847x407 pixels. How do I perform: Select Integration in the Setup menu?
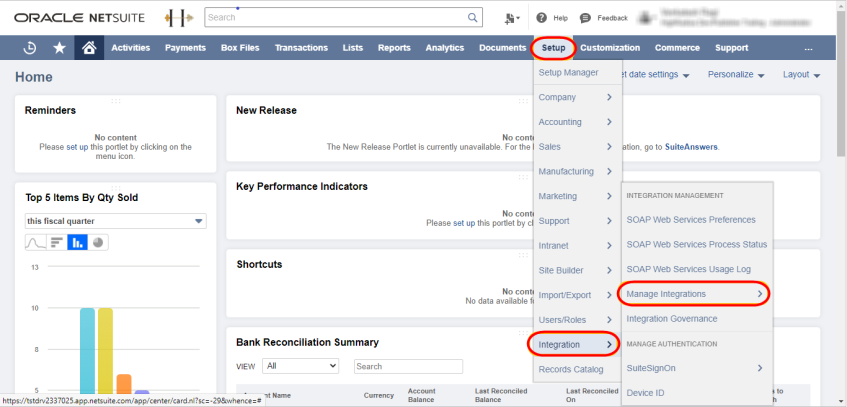[575, 345]
